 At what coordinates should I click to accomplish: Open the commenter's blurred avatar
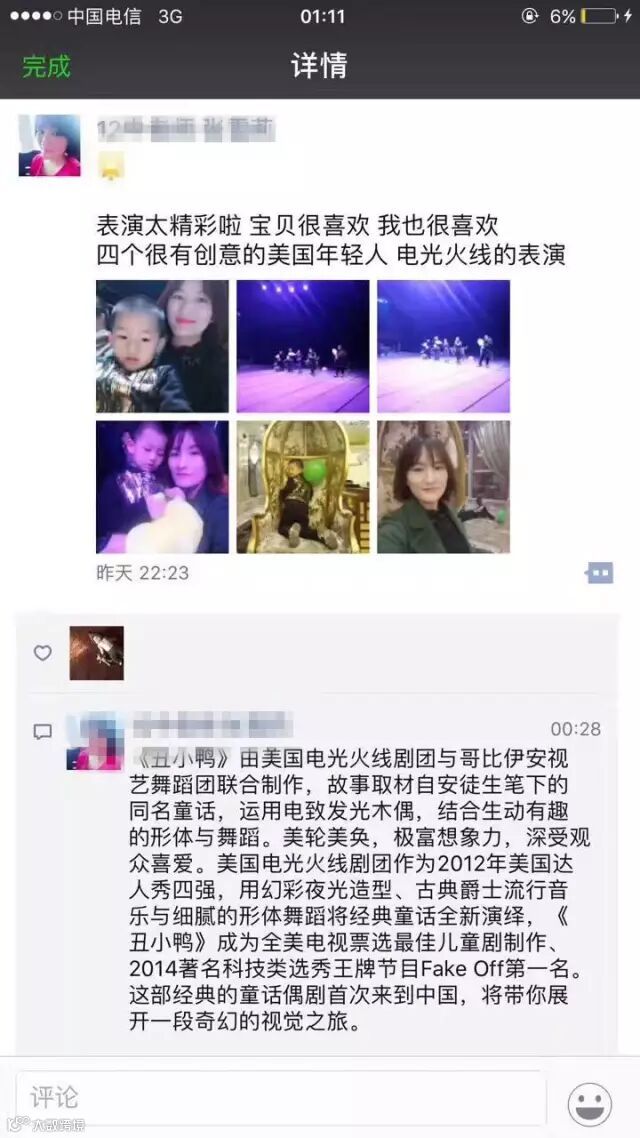click(94, 741)
